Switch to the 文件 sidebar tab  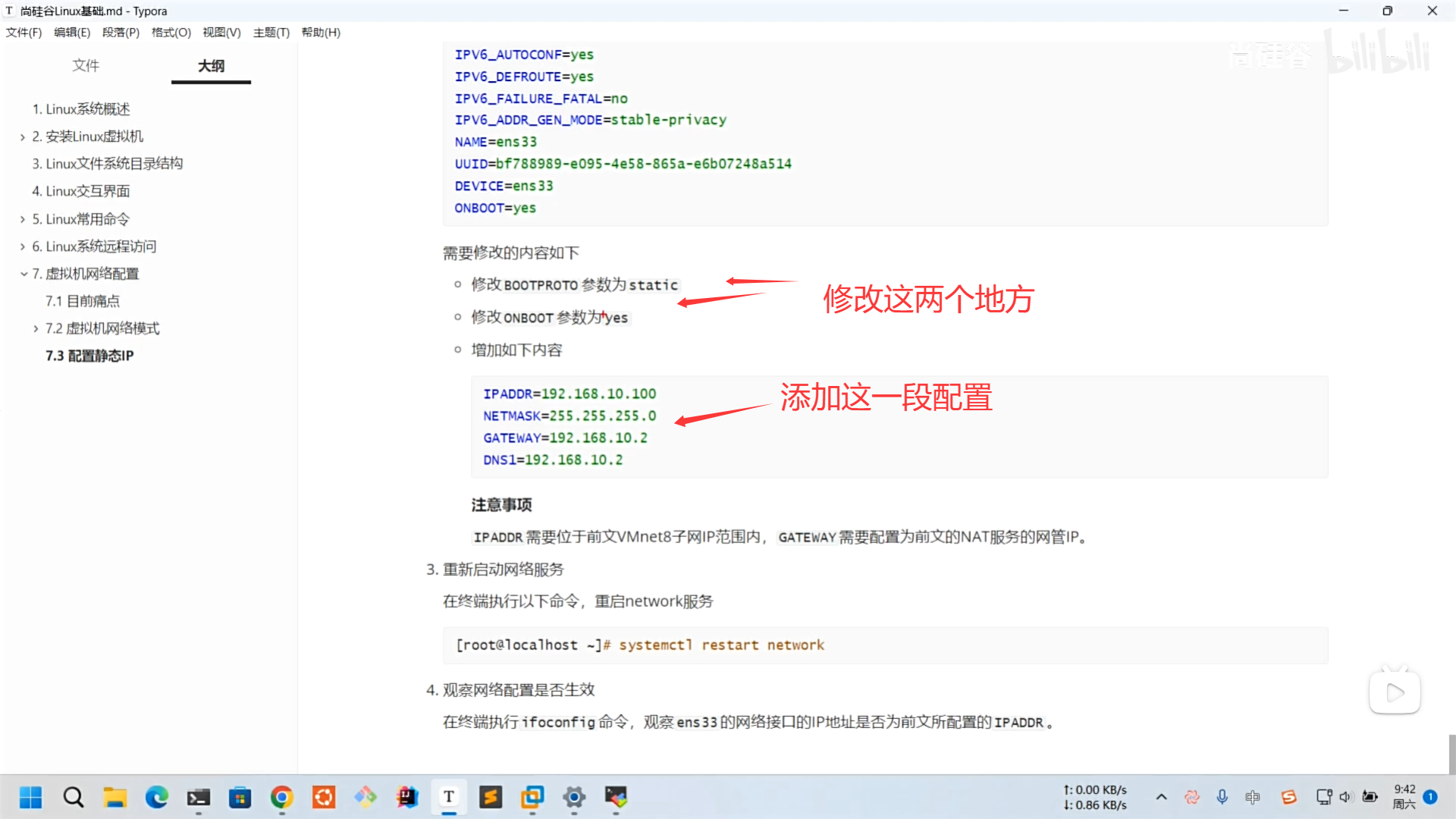pos(86,66)
